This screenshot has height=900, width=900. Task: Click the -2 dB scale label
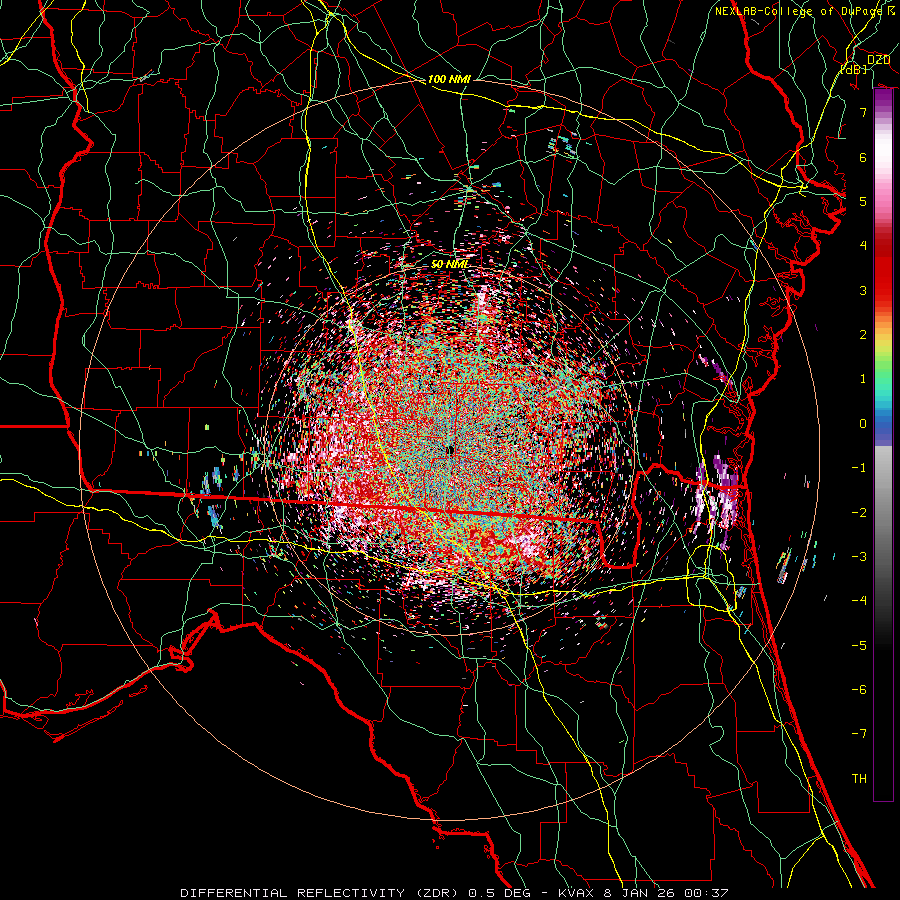click(x=859, y=512)
